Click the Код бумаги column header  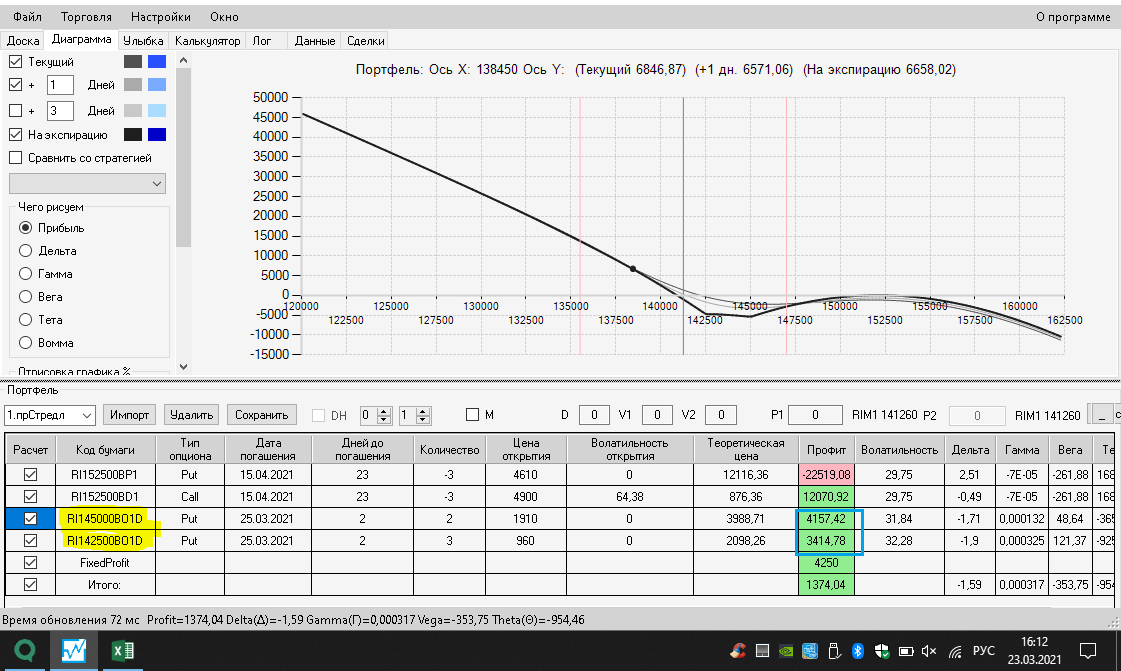105,449
